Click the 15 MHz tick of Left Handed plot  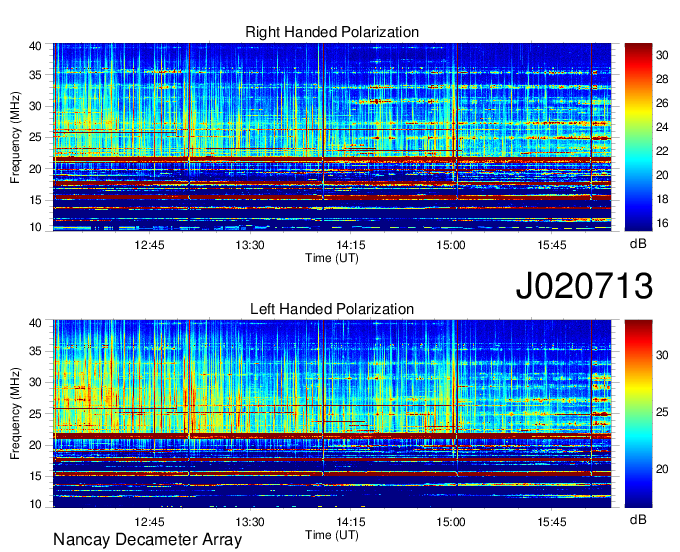point(35,477)
